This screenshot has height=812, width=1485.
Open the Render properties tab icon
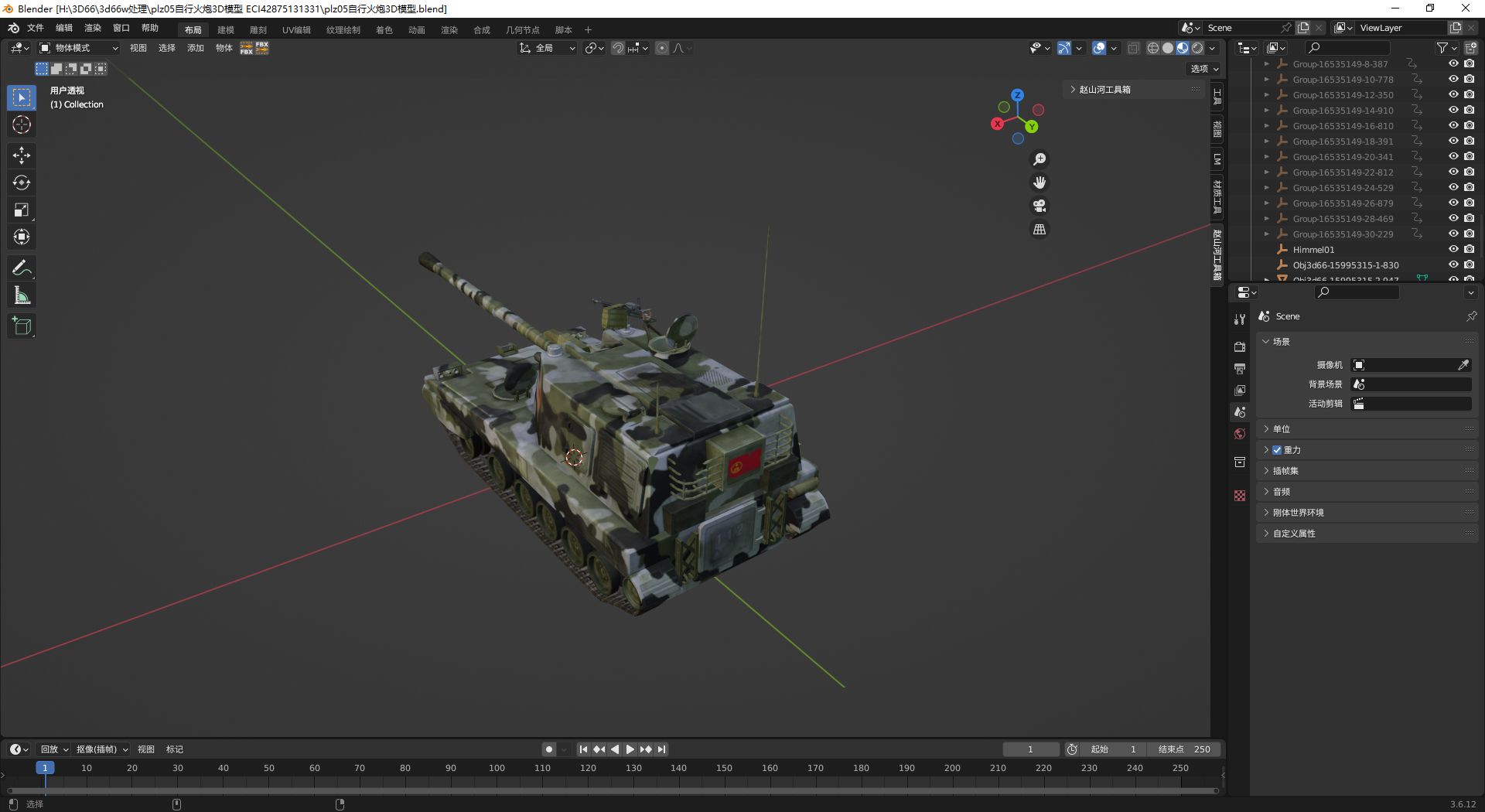click(x=1240, y=346)
